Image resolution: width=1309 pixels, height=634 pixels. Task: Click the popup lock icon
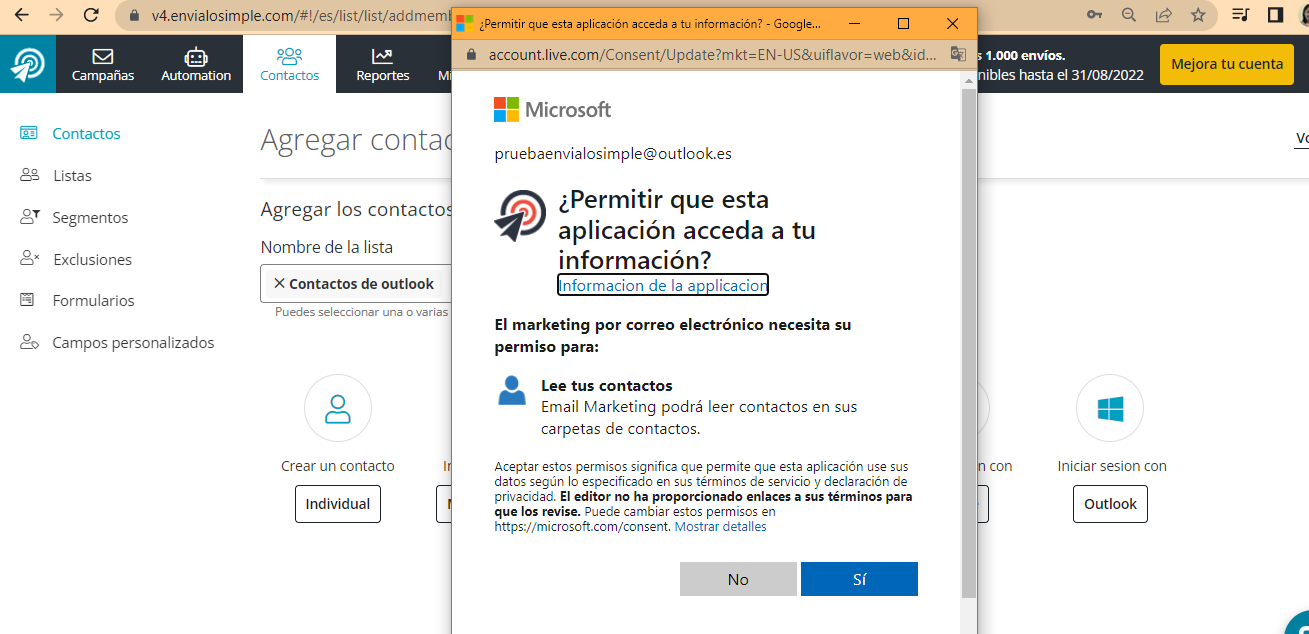[470, 54]
